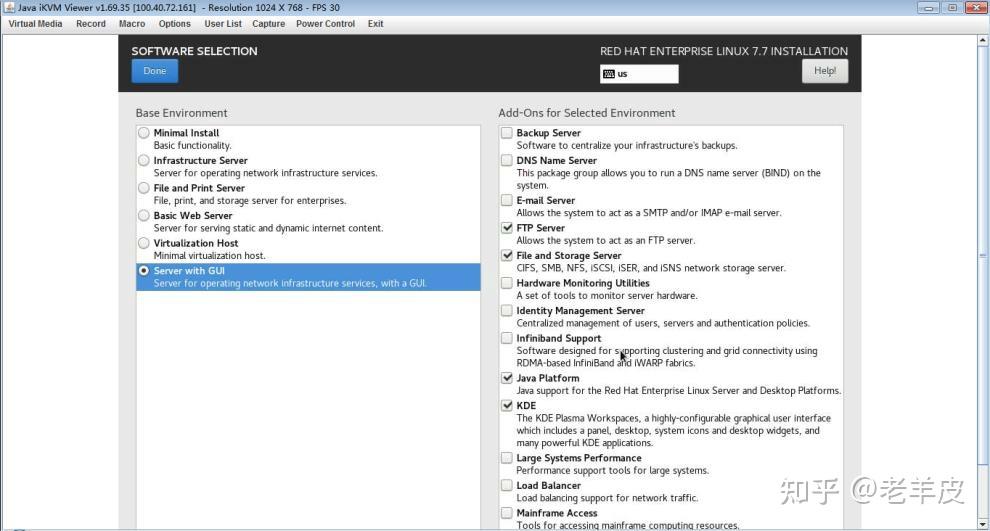Click the Software to centralize backups description

(627, 145)
